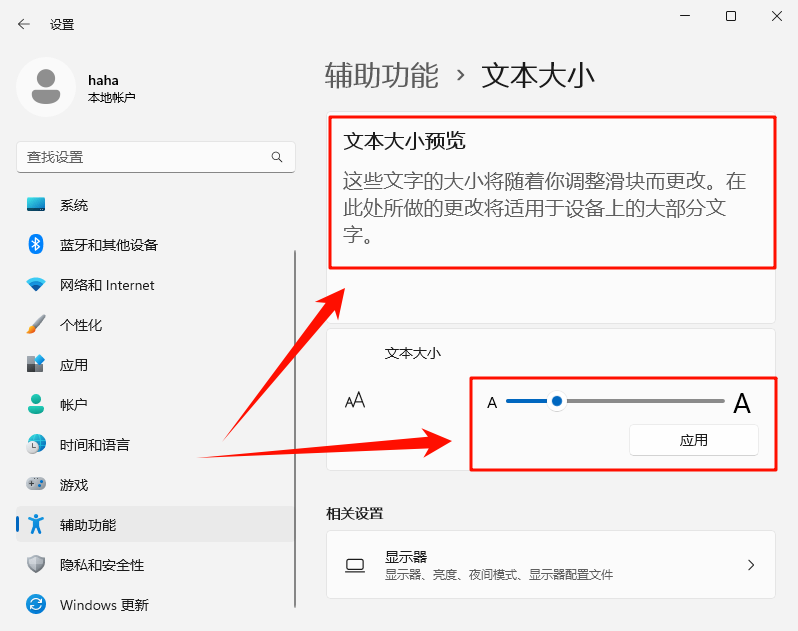Click the 个性化 paintbrush icon
Screen dimensions: 798x631
pyautogui.click(x=36, y=325)
